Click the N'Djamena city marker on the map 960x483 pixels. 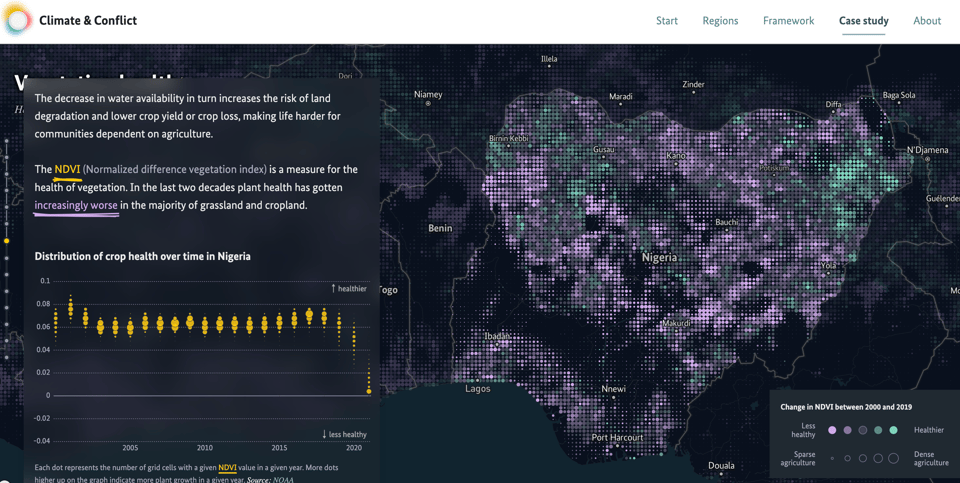(x=927, y=160)
